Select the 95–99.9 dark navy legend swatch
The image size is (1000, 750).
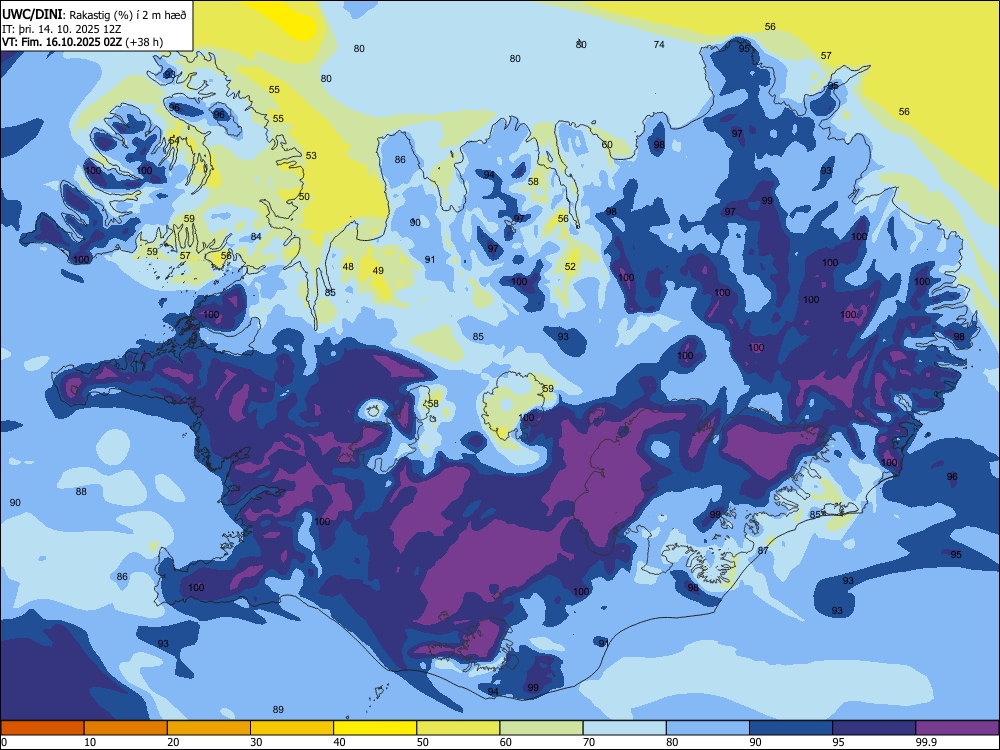[x=874, y=728]
